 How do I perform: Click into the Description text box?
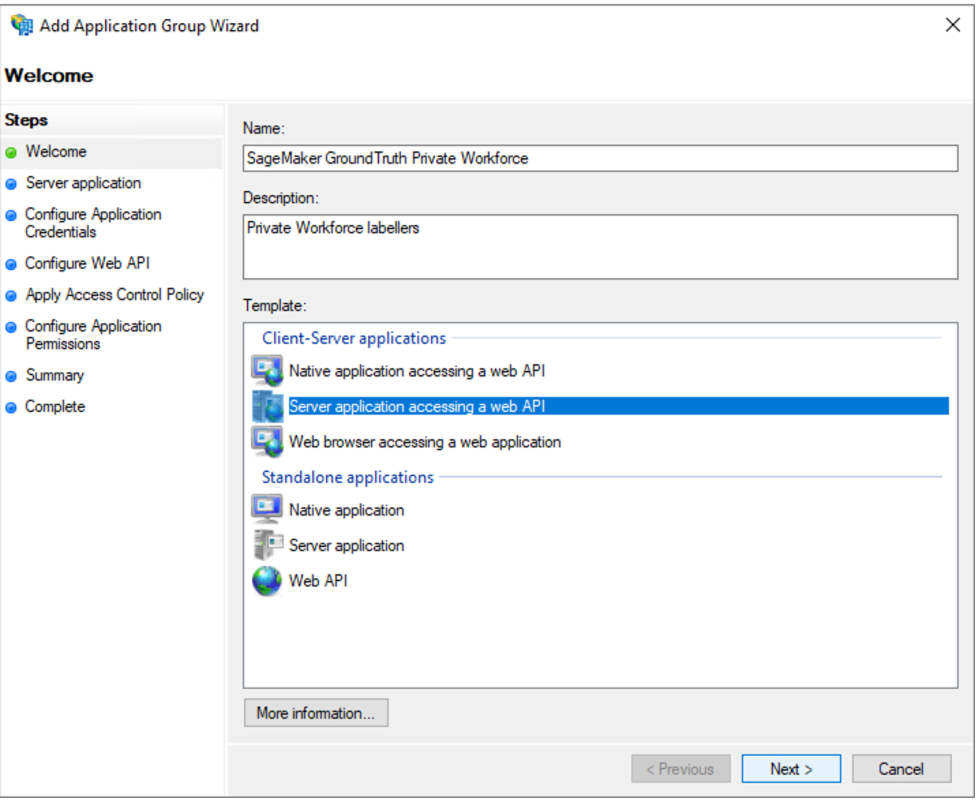(x=600, y=247)
